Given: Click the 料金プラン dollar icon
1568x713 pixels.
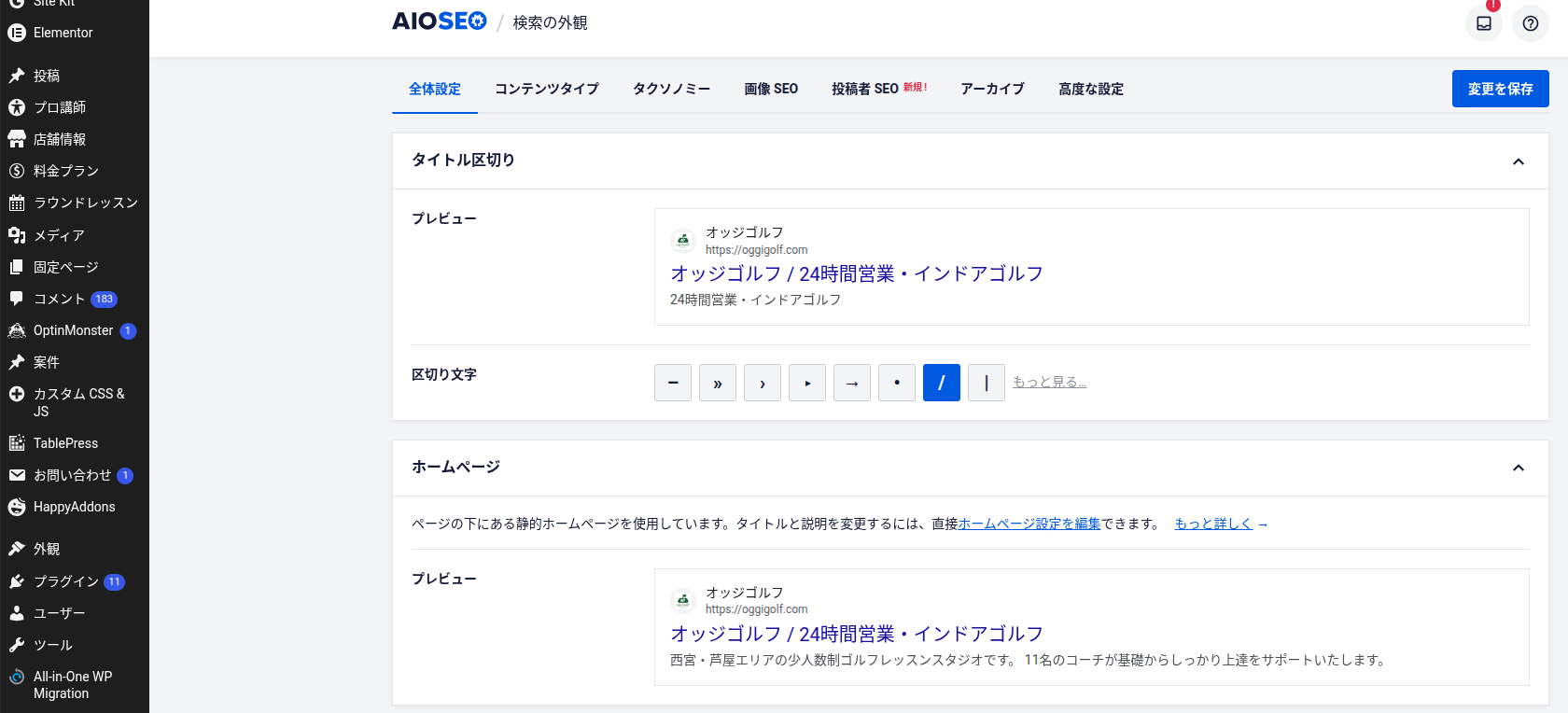Looking at the screenshot, I should [x=17, y=171].
